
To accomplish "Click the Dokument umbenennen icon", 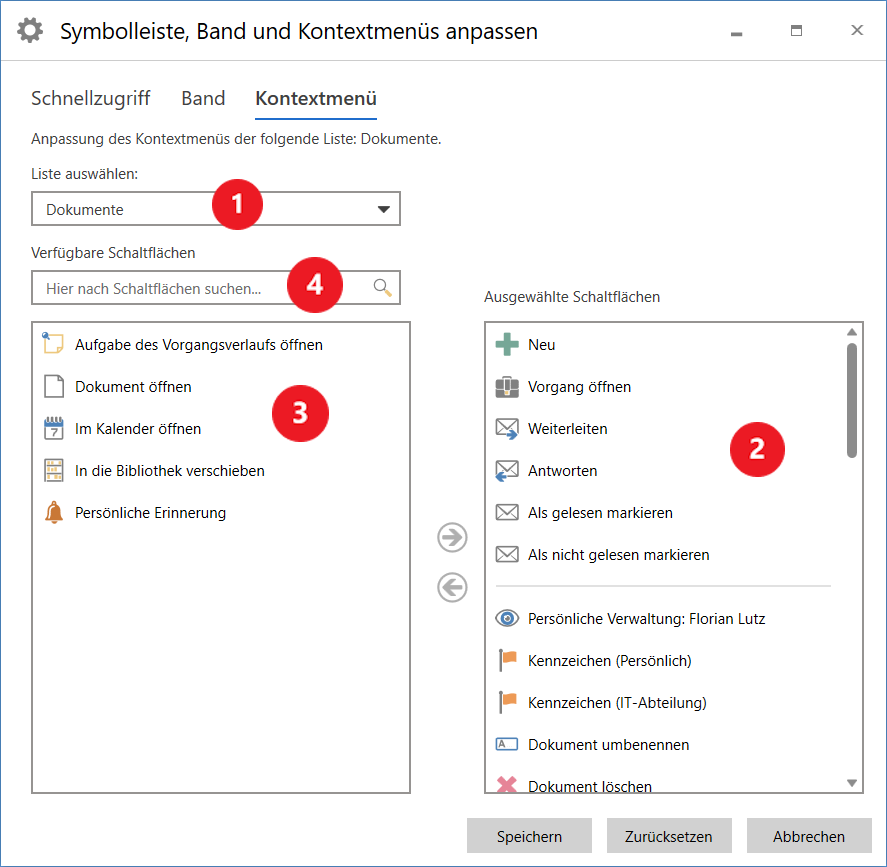I will click(x=507, y=744).
